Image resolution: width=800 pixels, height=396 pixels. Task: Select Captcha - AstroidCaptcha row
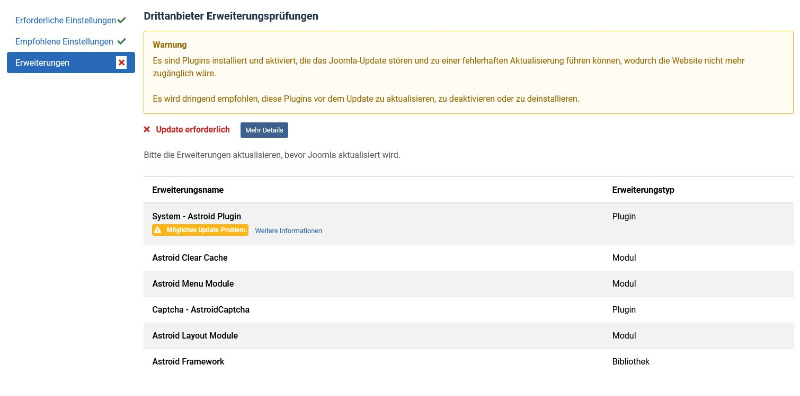point(468,310)
